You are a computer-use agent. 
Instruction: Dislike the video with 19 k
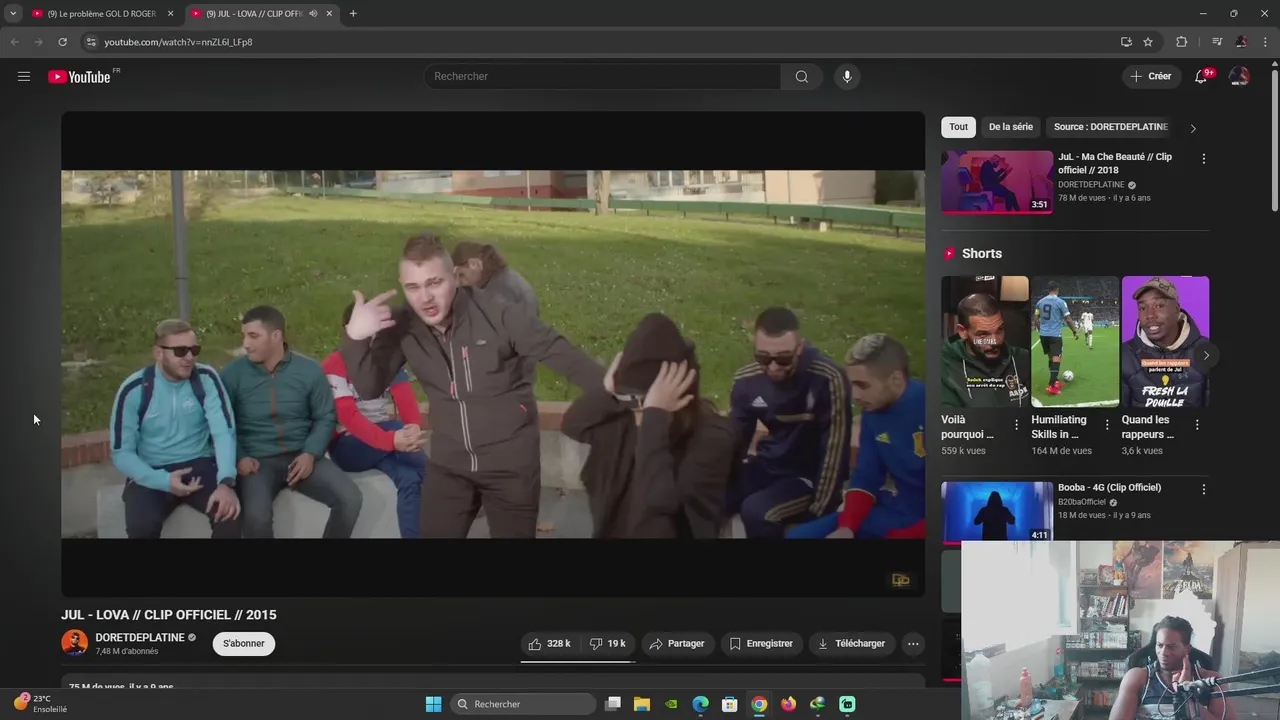pyautogui.click(x=607, y=644)
